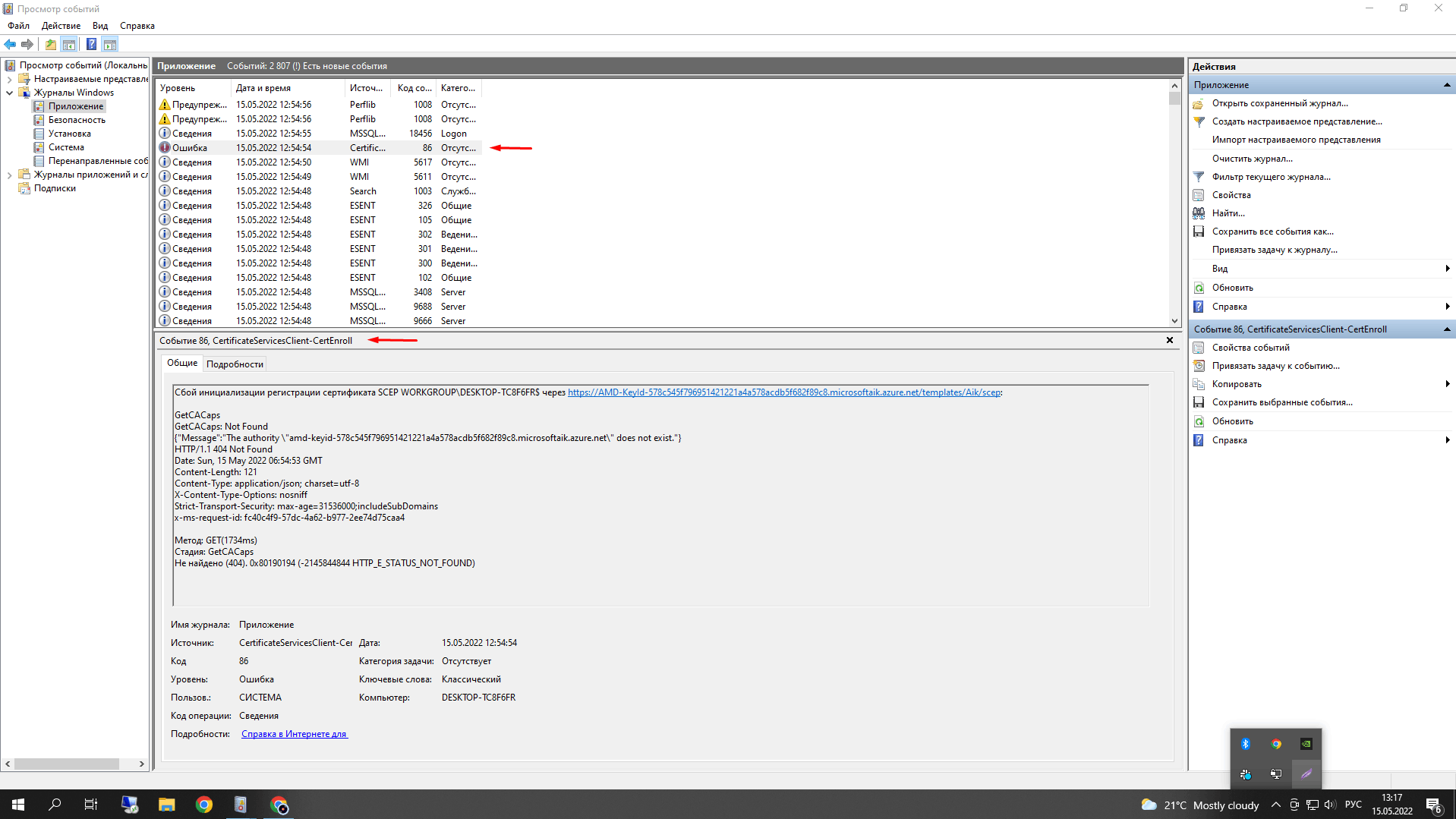This screenshot has width=1456, height=819.
Task: Sort by Уровень column header
Action: 193,88
